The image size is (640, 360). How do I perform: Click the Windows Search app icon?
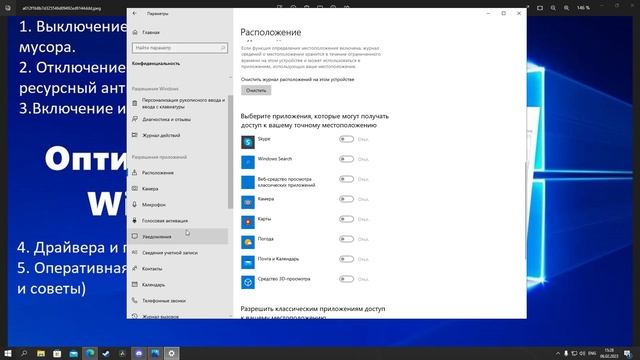click(x=248, y=162)
